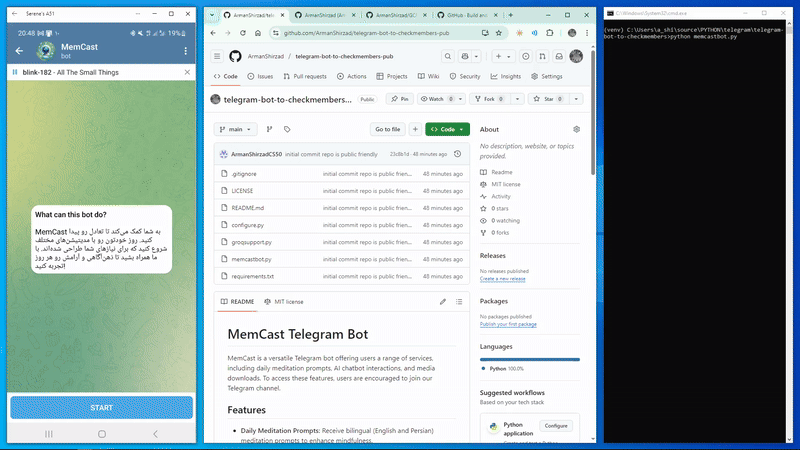Open the Security repository tab
The height and width of the screenshot is (450, 800).
point(465,76)
